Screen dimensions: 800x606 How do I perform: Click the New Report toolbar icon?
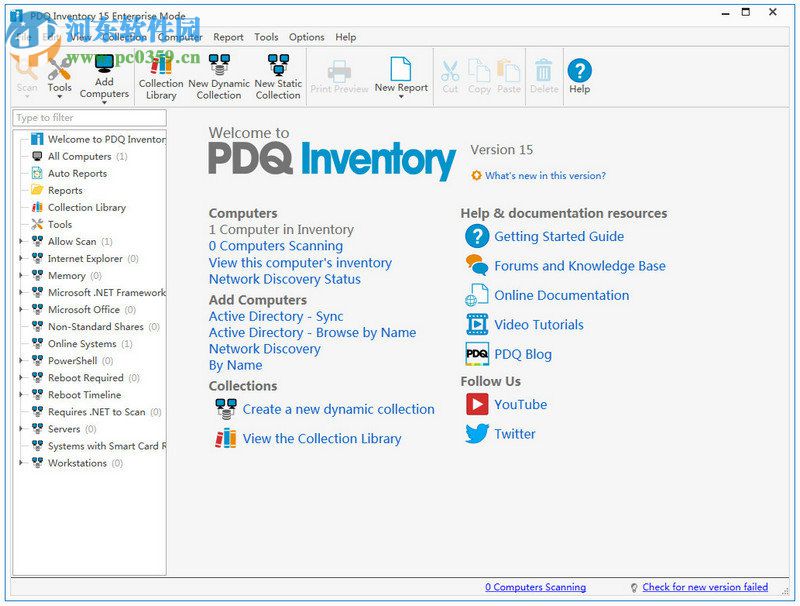400,72
